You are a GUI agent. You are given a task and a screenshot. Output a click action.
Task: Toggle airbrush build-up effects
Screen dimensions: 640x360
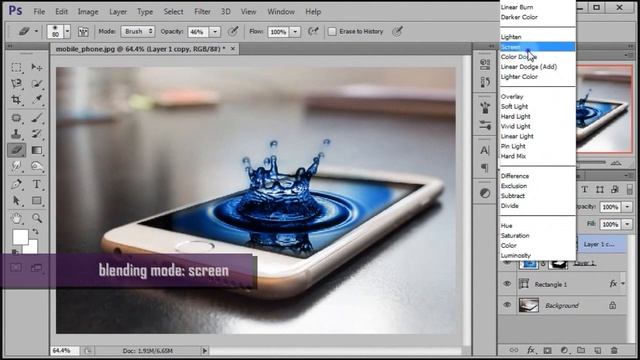pos(313,31)
